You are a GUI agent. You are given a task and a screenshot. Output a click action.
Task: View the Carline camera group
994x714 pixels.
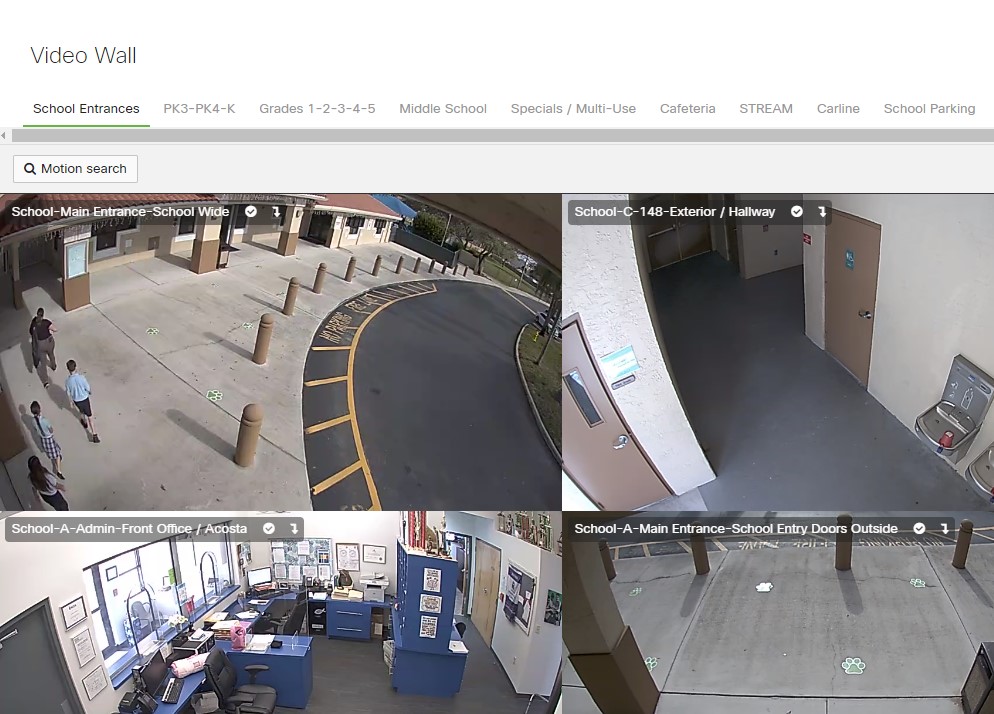(838, 109)
